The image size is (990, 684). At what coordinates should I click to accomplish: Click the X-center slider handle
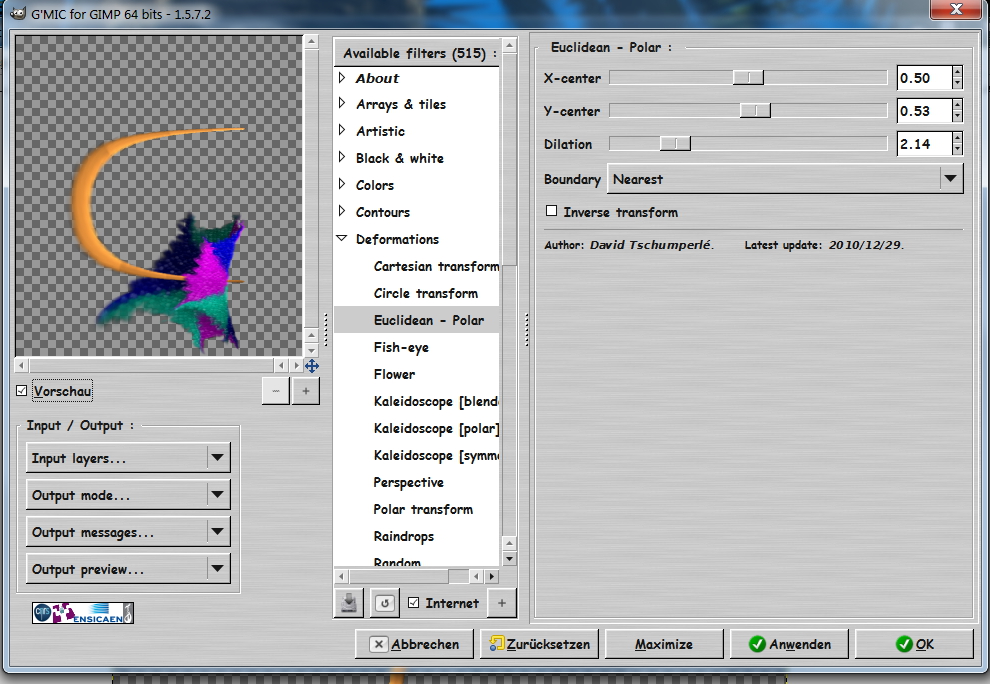[748, 78]
